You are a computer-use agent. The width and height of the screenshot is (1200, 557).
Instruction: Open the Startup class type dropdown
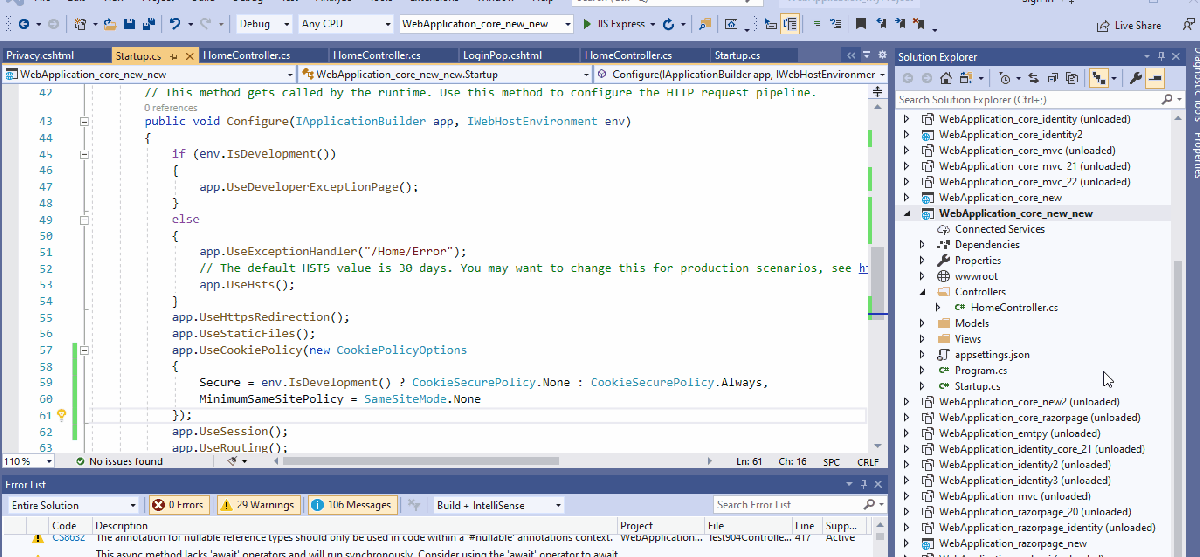pyautogui.click(x=445, y=74)
